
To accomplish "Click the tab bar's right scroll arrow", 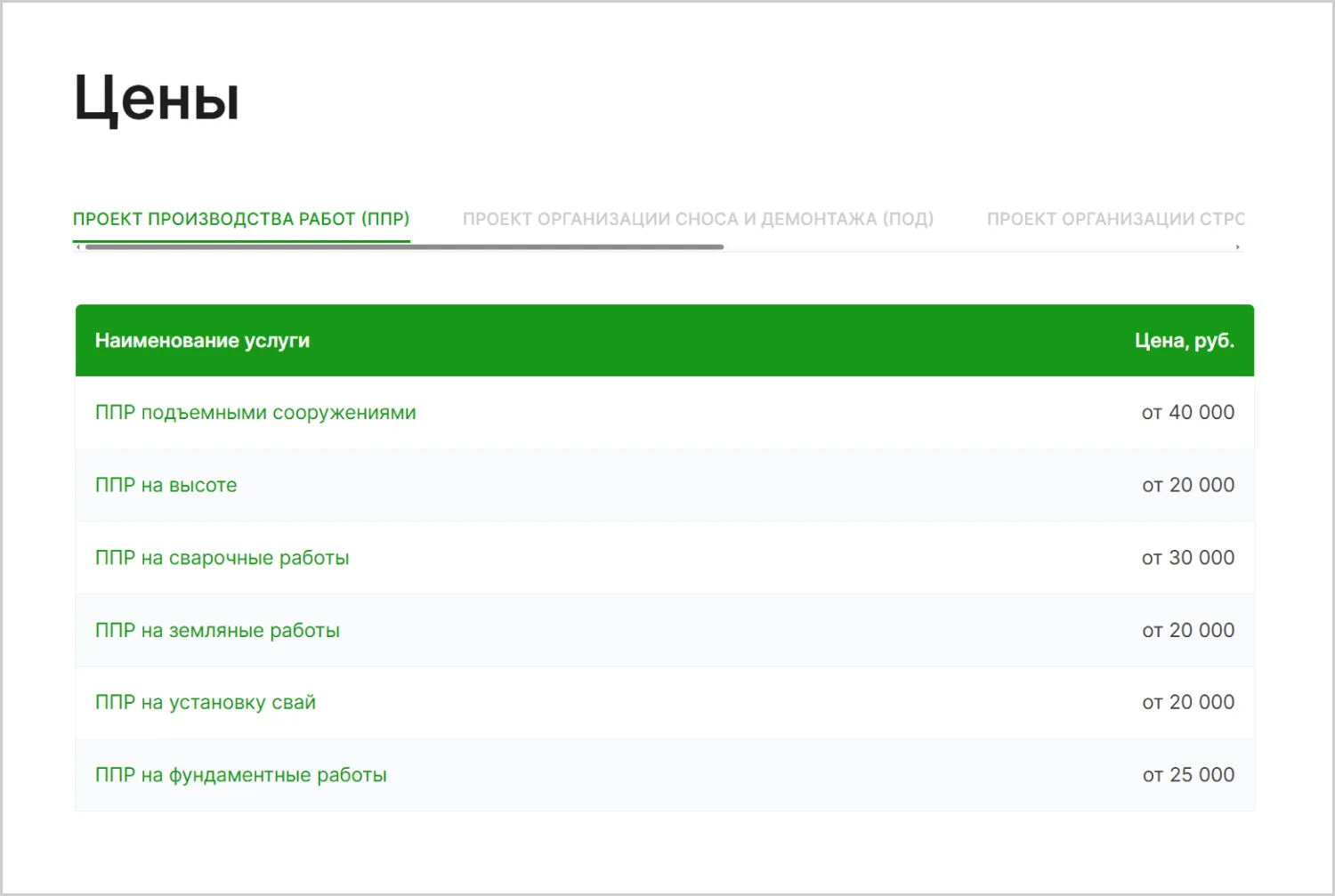I will [1238, 247].
